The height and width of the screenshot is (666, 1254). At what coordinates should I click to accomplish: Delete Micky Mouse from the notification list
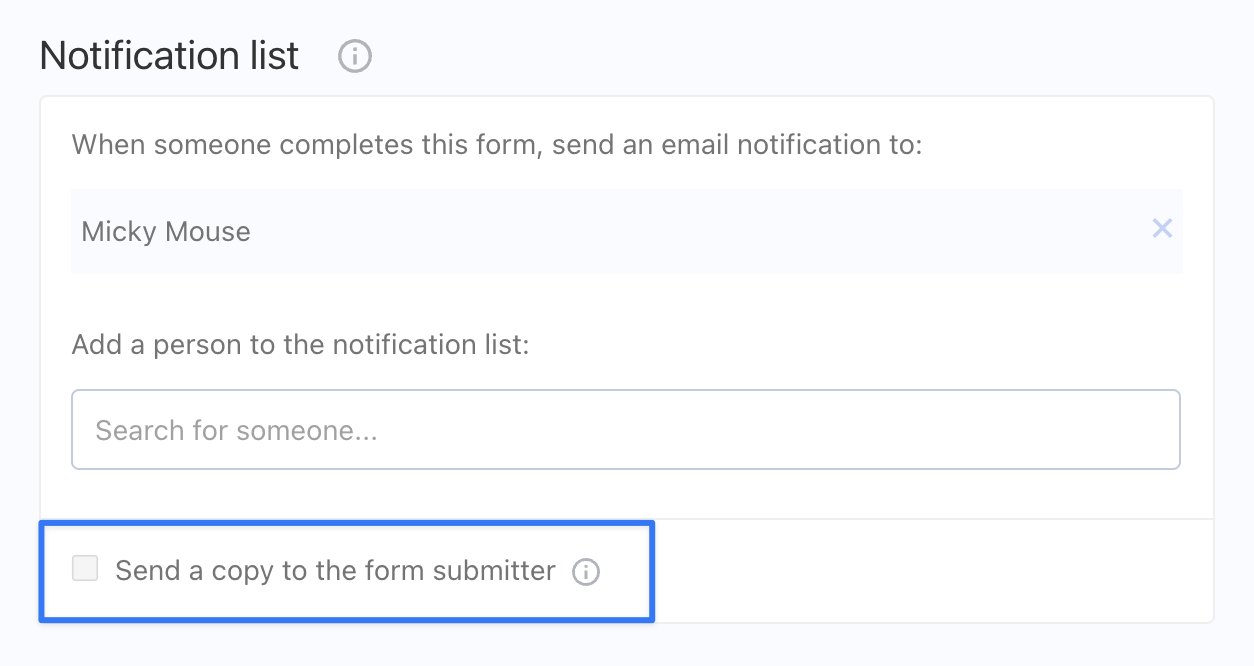point(1161,229)
